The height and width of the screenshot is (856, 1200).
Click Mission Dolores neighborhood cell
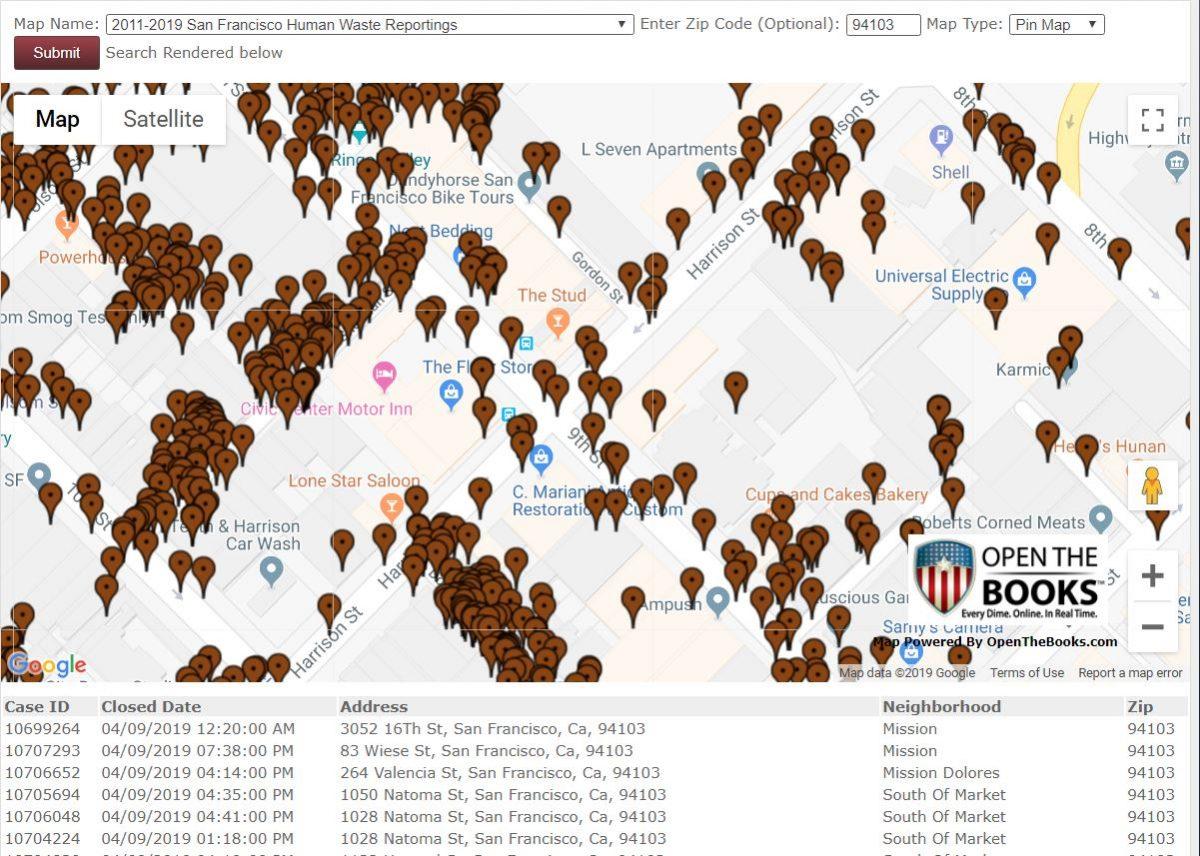(x=941, y=773)
